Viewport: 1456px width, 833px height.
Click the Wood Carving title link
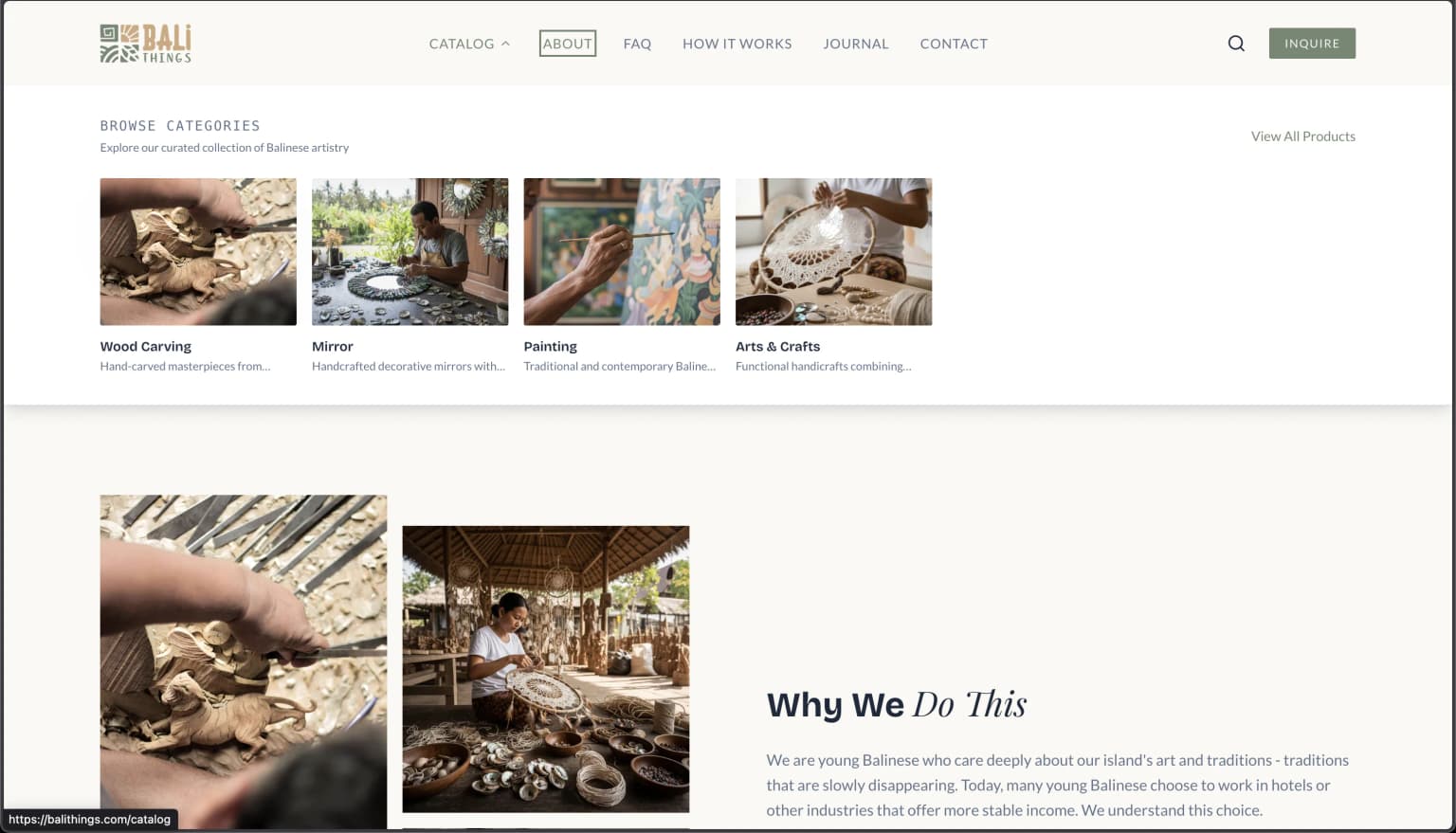tap(146, 347)
